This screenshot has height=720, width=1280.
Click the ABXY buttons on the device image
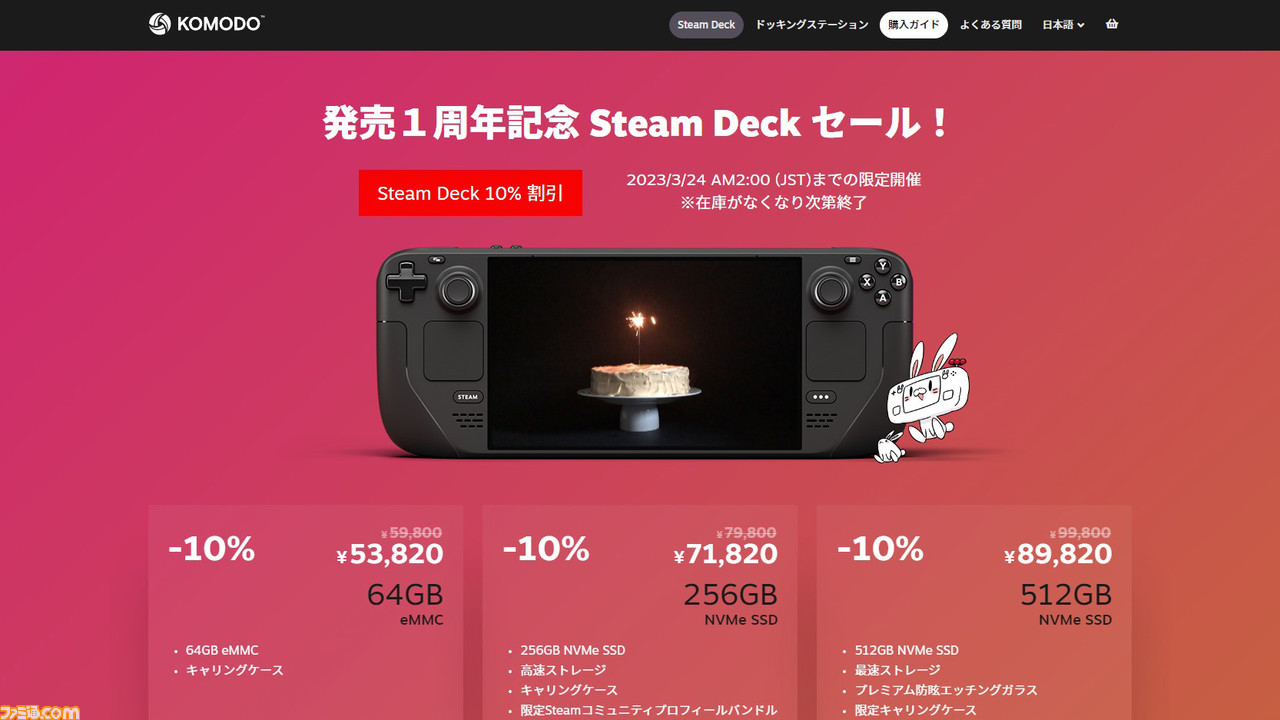pos(883,281)
